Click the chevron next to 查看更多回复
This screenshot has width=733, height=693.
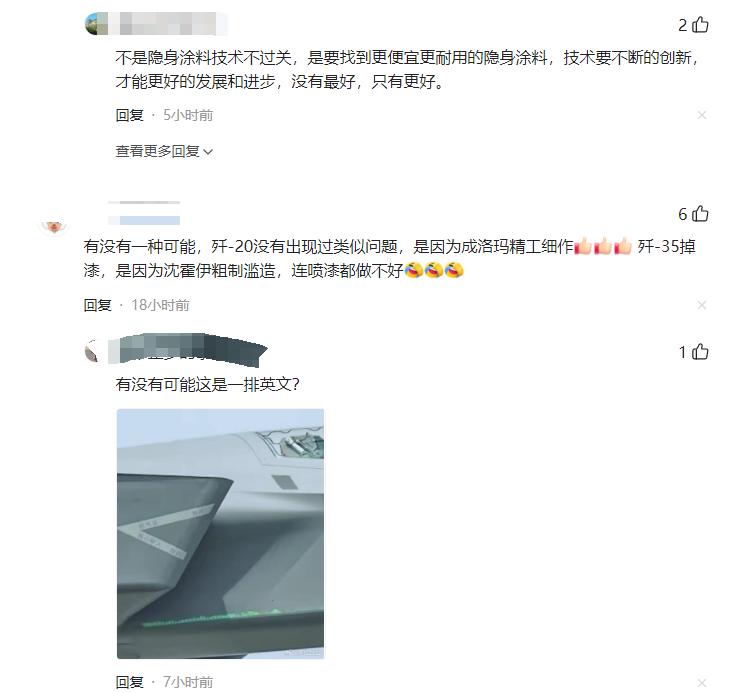pyautogui.click(x=208, y=152)
